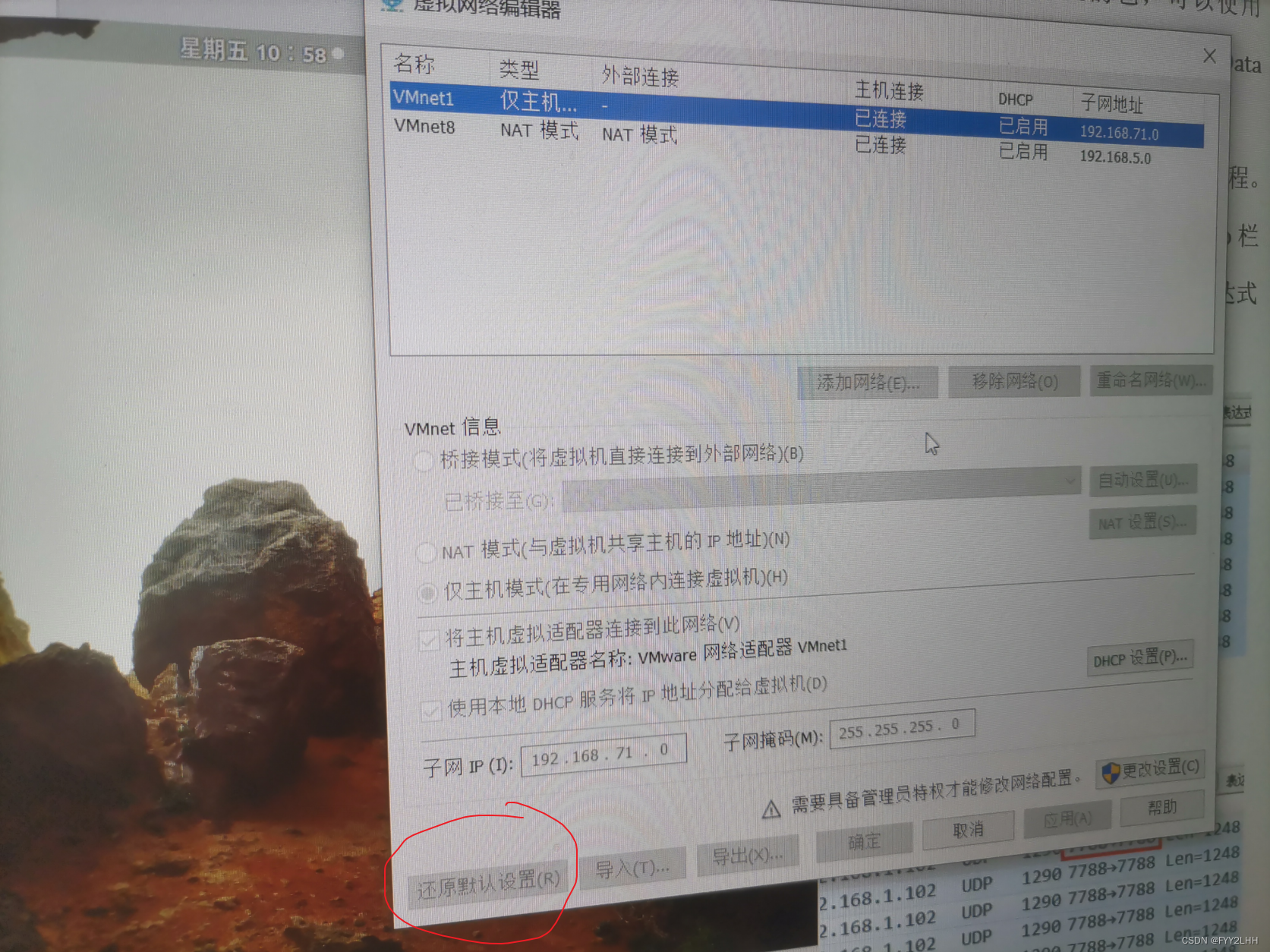Click the 名称 column header
The width and height of the screenshot is (1270, 952).
414,65
